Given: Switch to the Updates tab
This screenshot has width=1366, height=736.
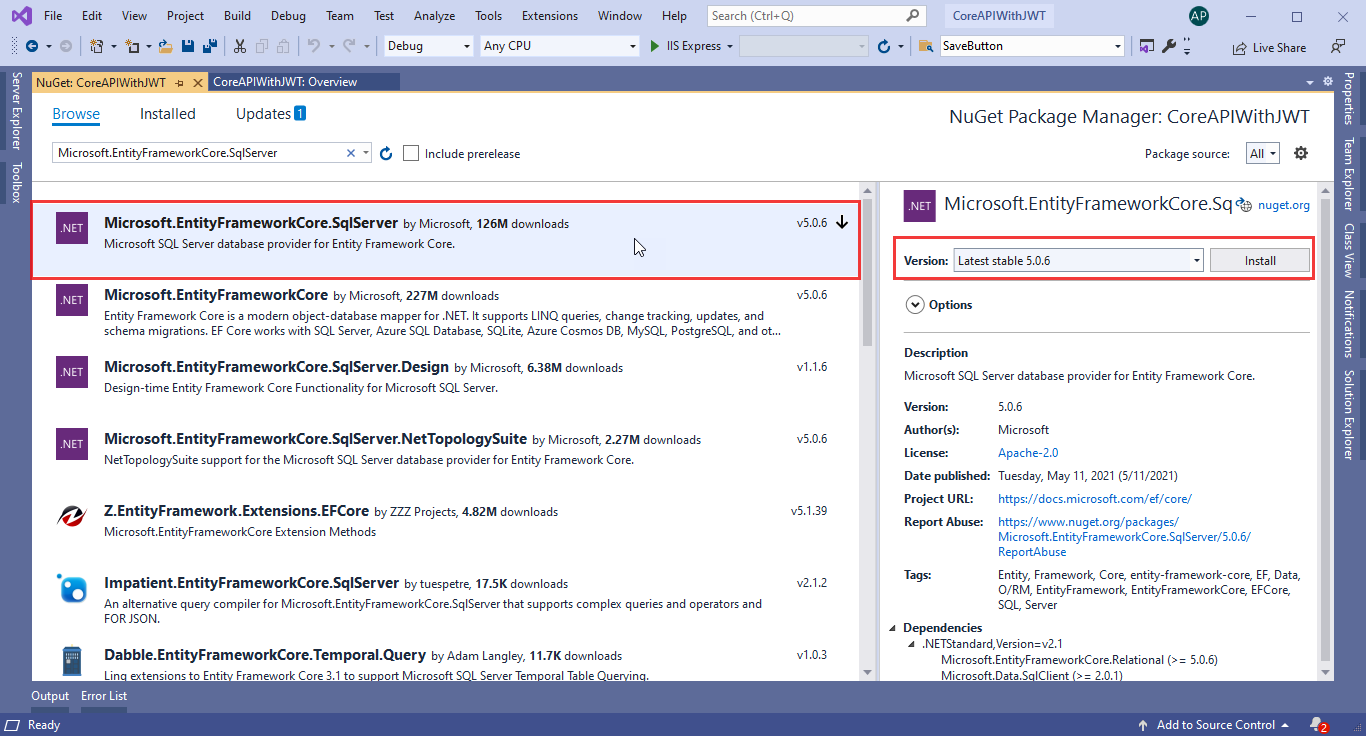Looking at the screenshot, I should tap(263, 114).
